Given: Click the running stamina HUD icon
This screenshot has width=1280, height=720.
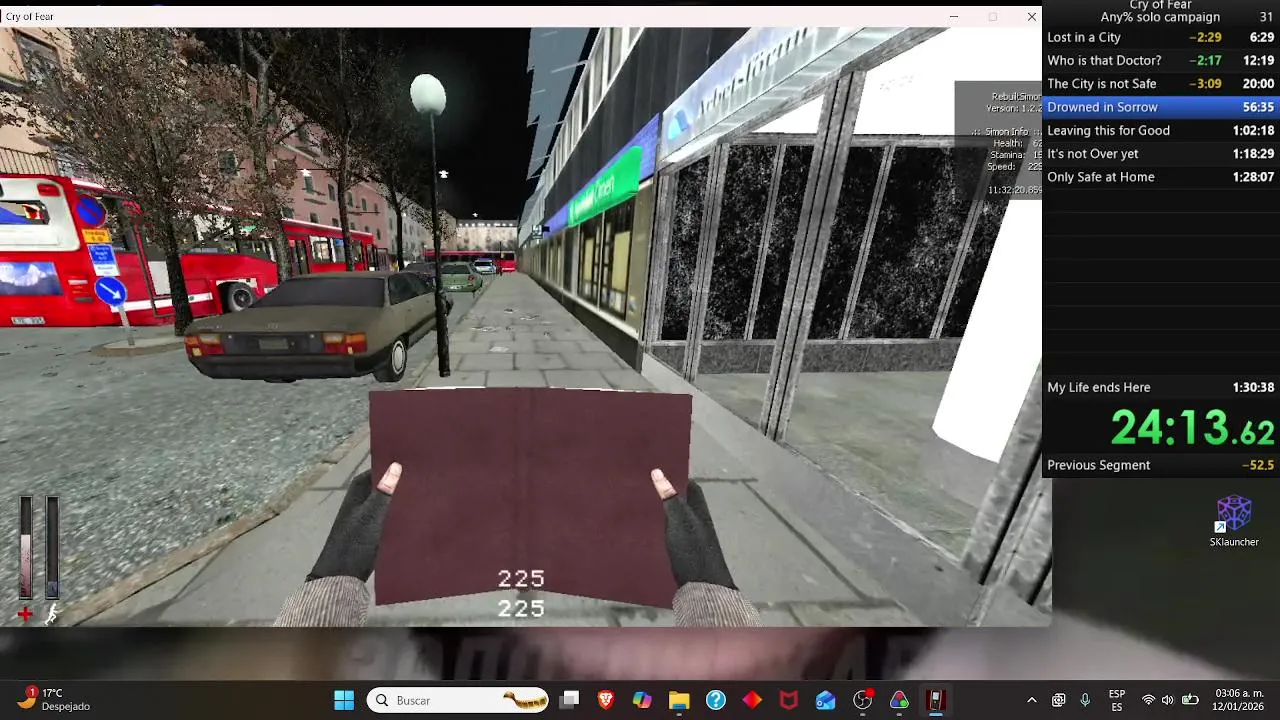Looking at the screenshot, I should click(x=51, y=614).
